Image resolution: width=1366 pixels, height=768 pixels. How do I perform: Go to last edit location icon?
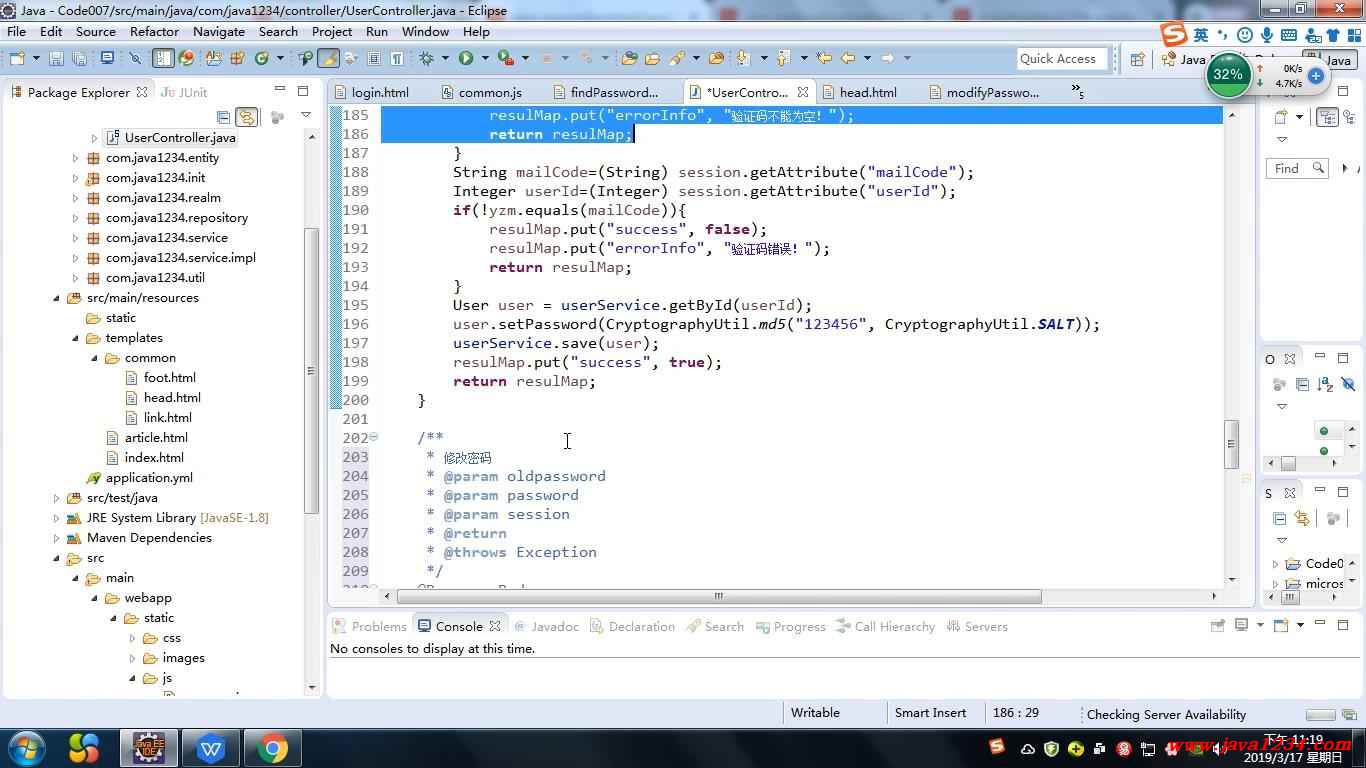tap(824, 58)
